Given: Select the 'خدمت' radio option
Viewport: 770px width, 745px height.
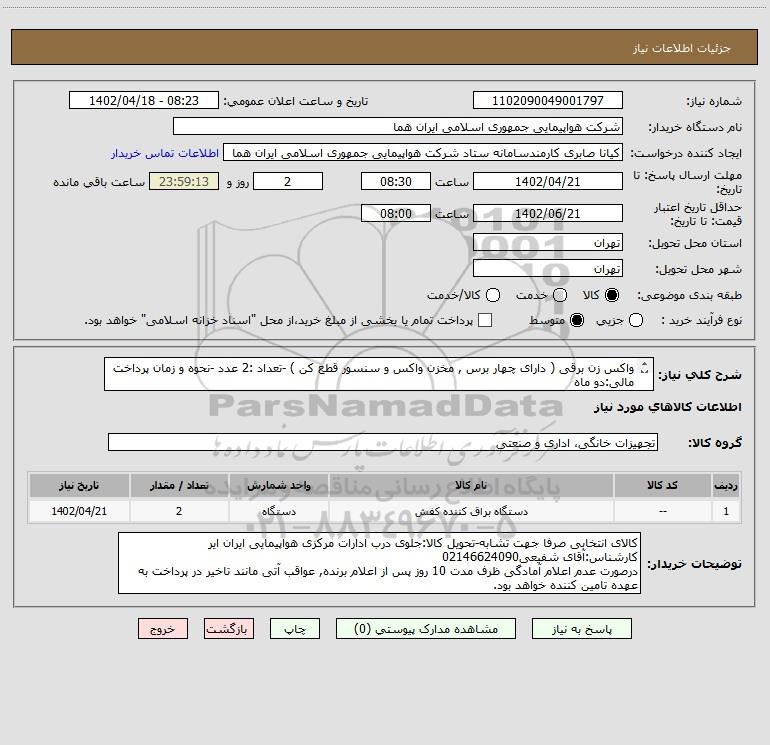Looking at the screenshot, I should [559, 296].
